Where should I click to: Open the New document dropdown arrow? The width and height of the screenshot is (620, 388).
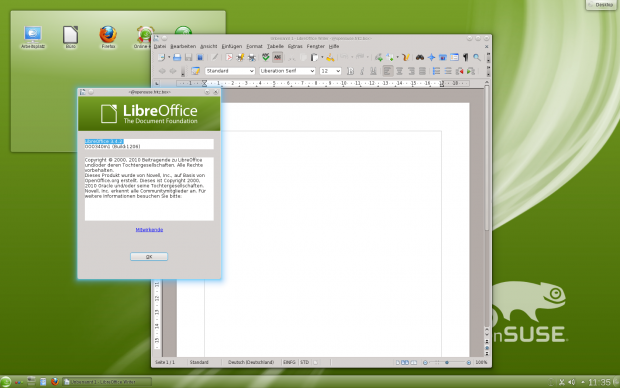(x=169, y=58)
